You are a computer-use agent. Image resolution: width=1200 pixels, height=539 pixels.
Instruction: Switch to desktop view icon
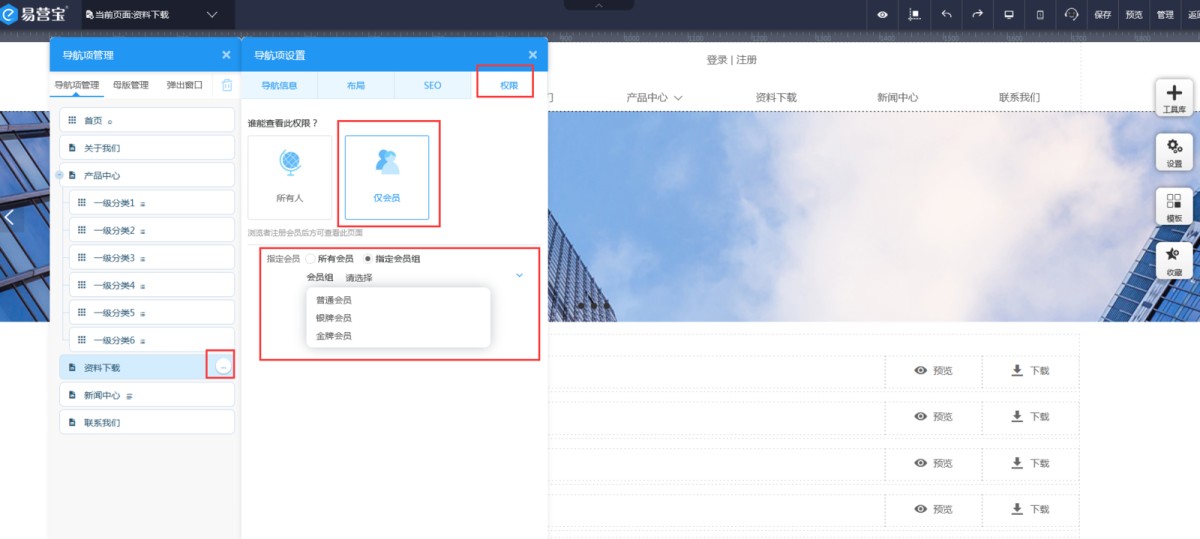click(x=1009, y=15)
